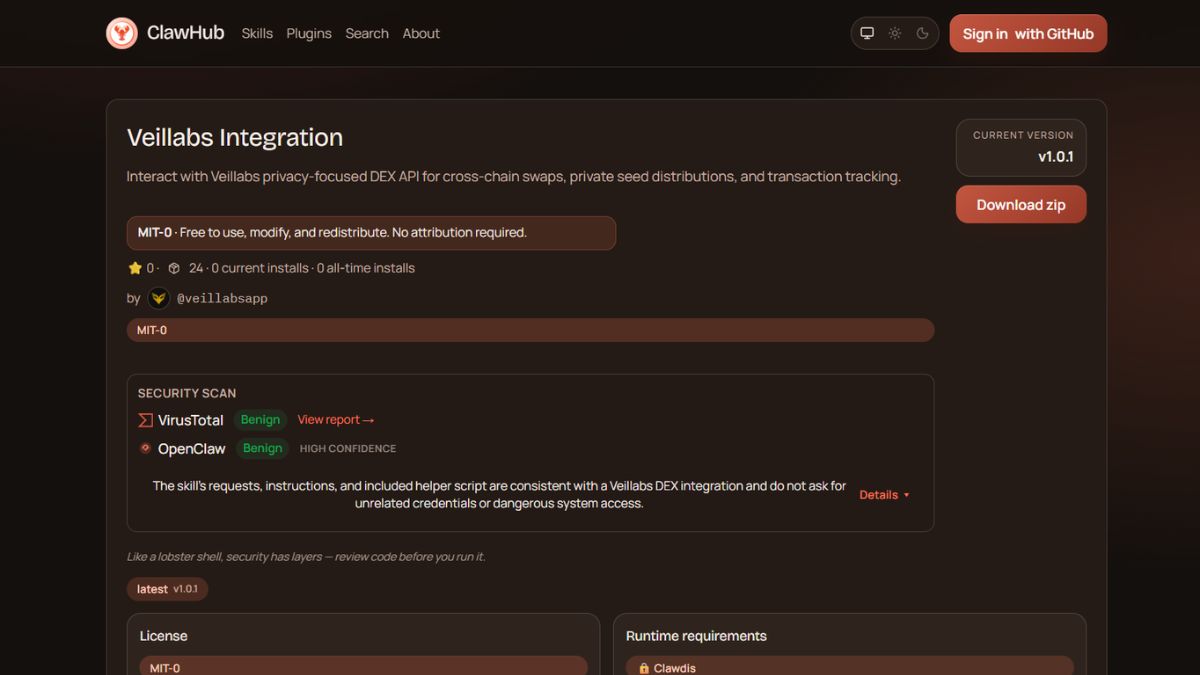View the VirusTotal report
This screenshot has height=675, width=1200.
[336, 420]
